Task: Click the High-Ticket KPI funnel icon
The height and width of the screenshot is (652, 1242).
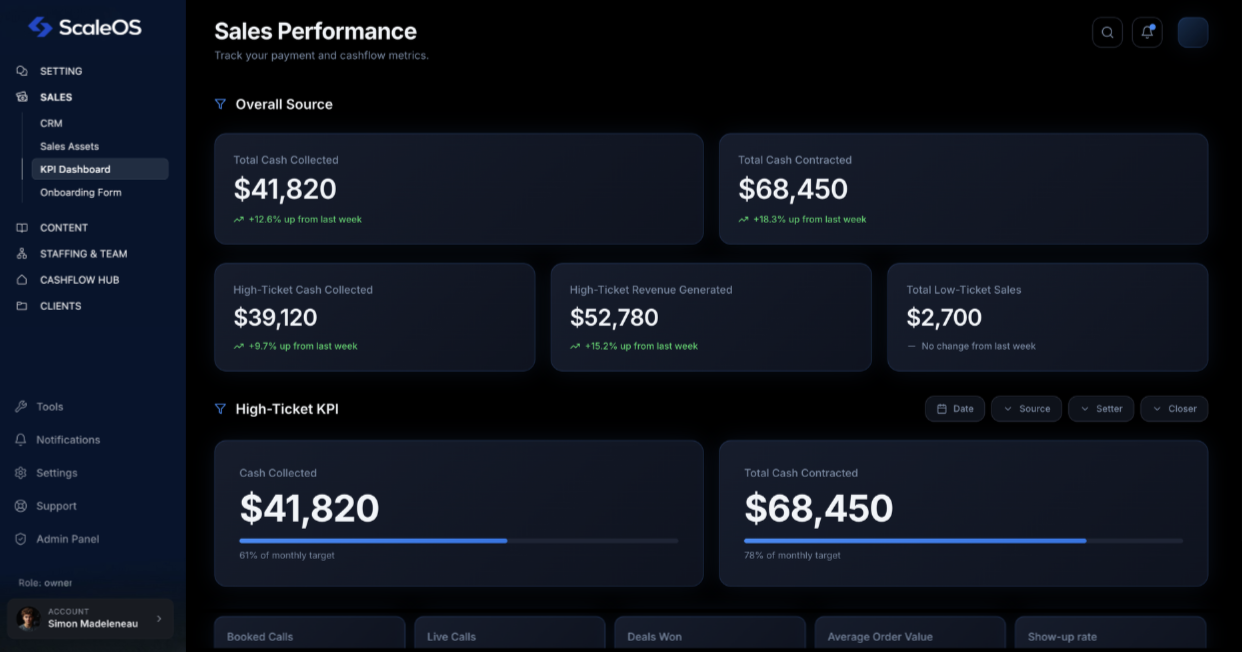Action: coord(220,409)
